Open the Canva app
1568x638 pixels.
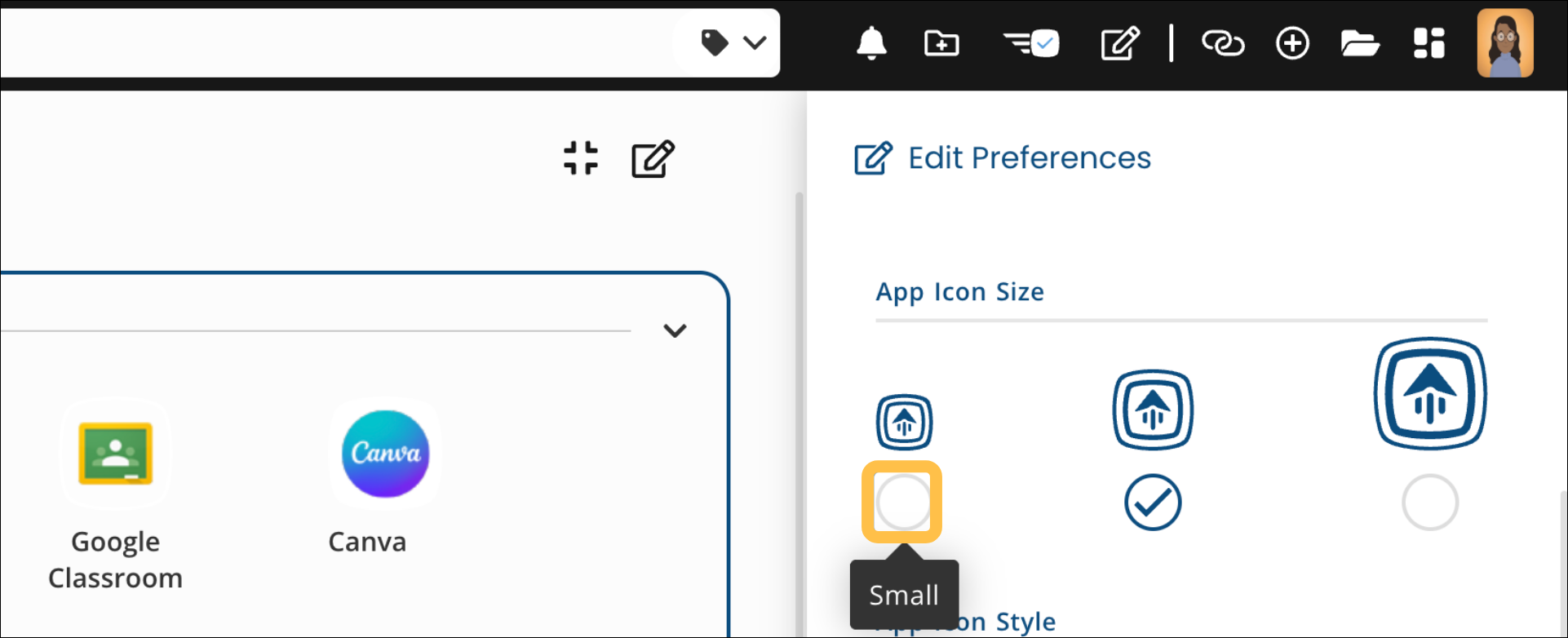(x=385, y=453)
